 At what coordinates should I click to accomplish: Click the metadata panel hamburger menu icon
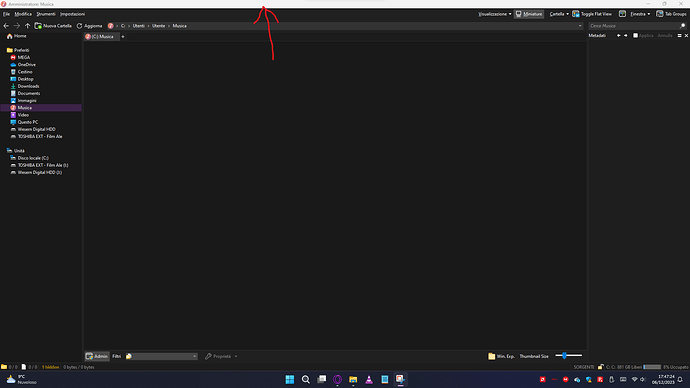click(679, 36)
